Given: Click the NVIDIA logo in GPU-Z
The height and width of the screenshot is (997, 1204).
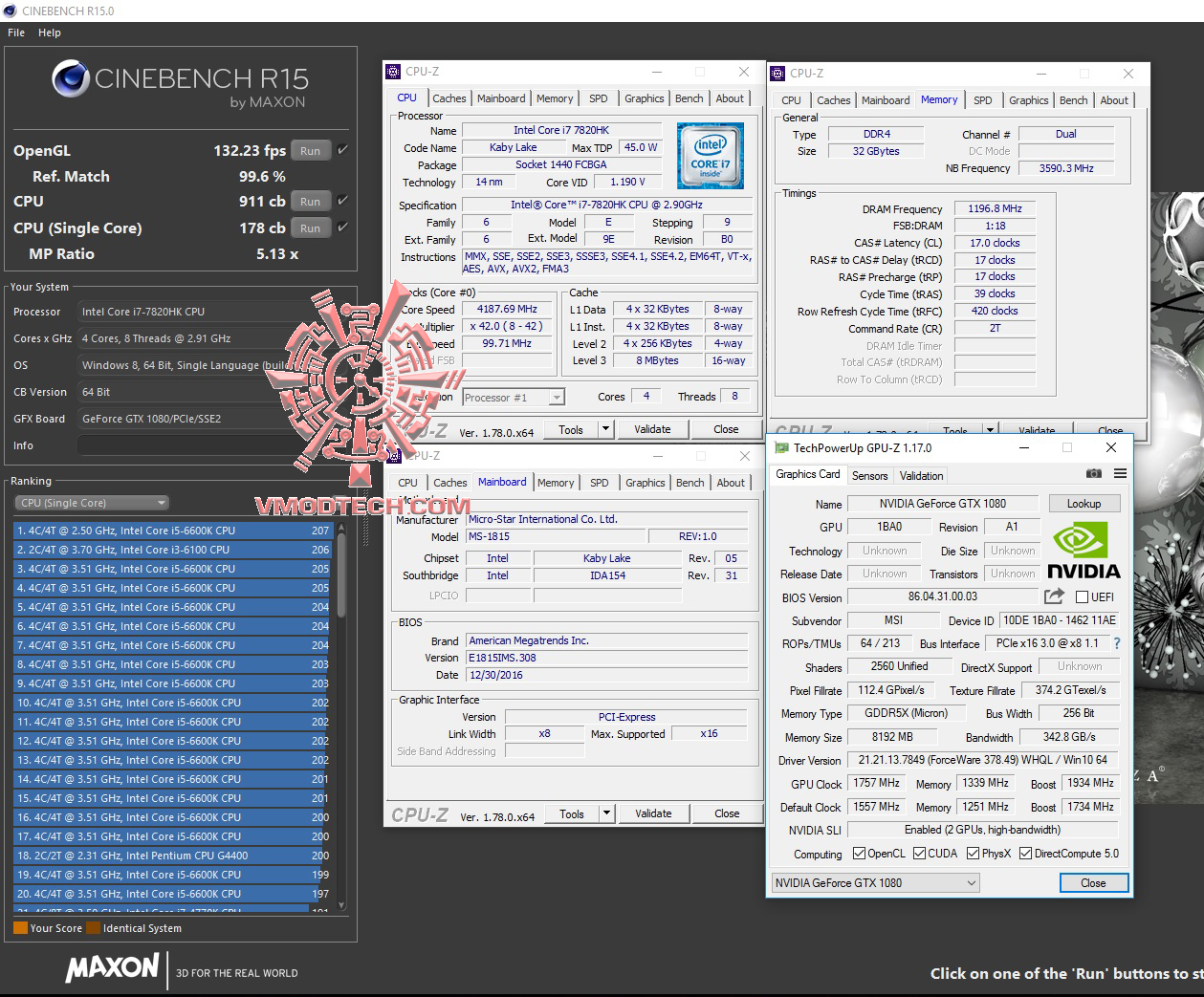Looking at the screenshot, I should point(1084,550).
